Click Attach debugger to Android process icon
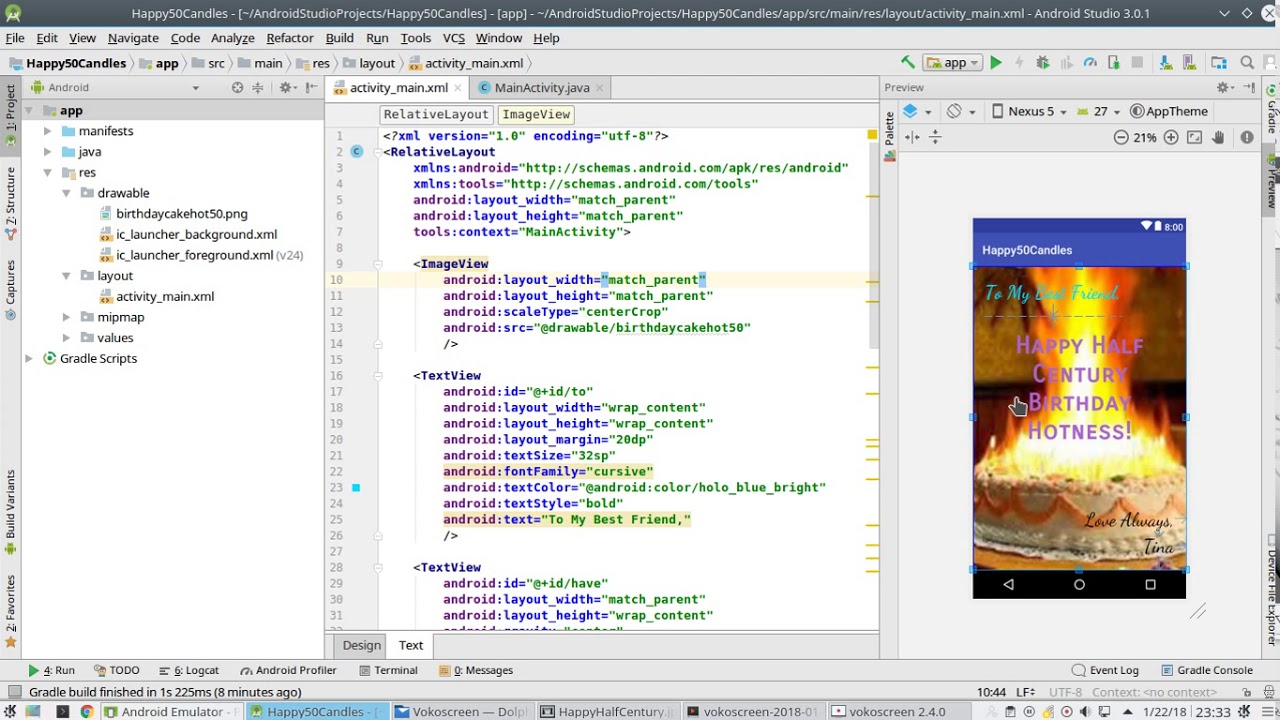 point(1113,62)
